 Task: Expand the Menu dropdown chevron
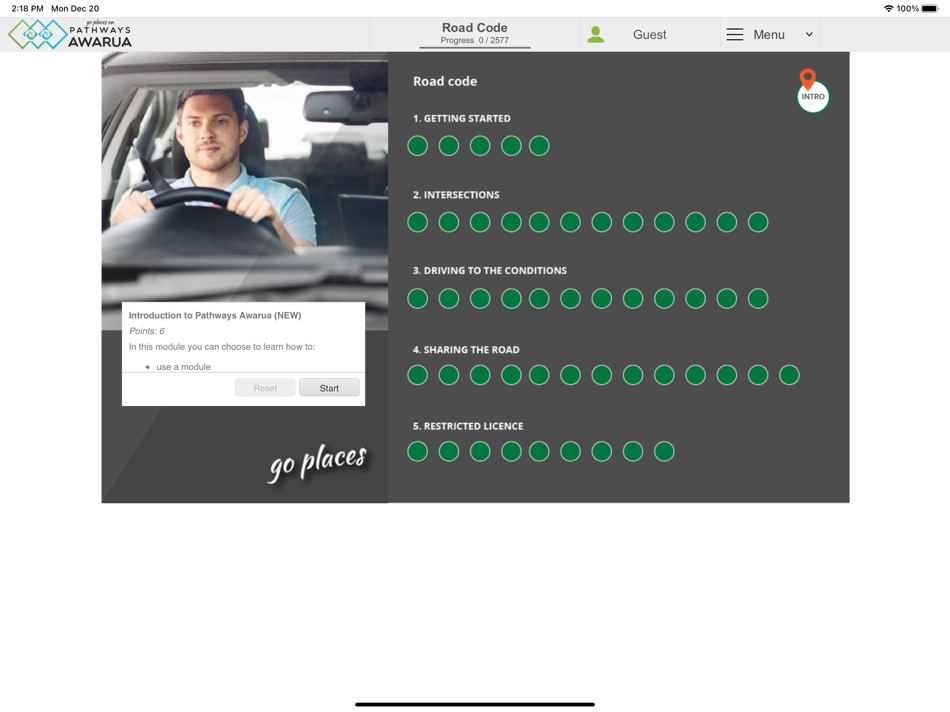coord(809,35)
